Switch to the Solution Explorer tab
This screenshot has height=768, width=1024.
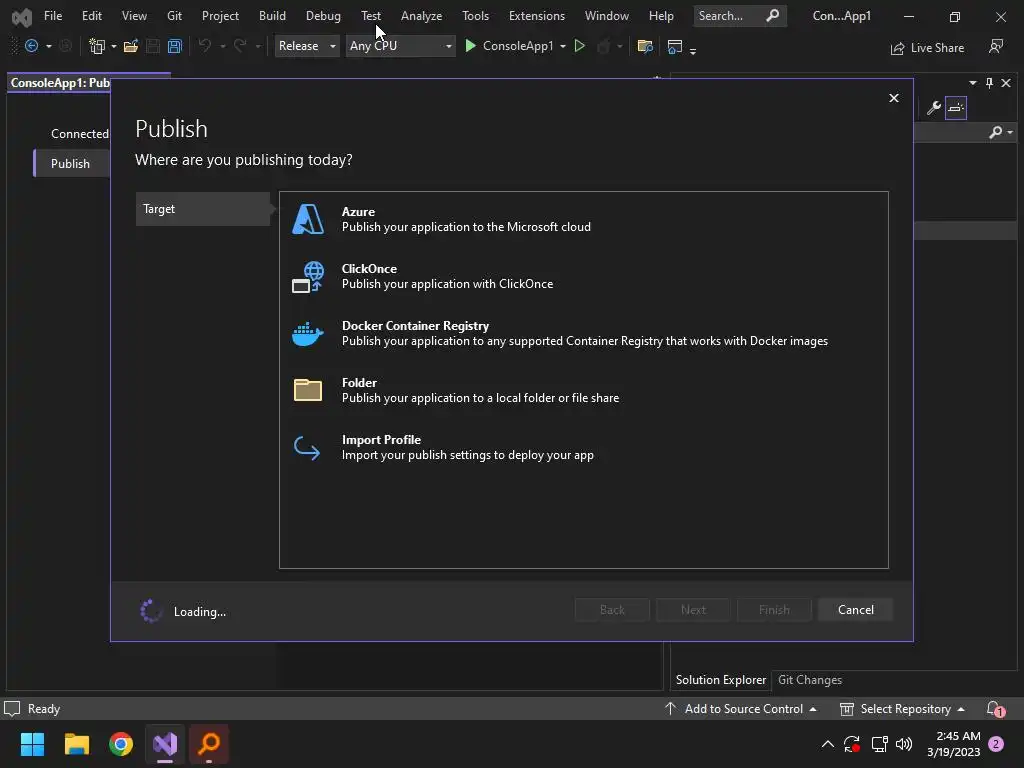click(721, 680)
